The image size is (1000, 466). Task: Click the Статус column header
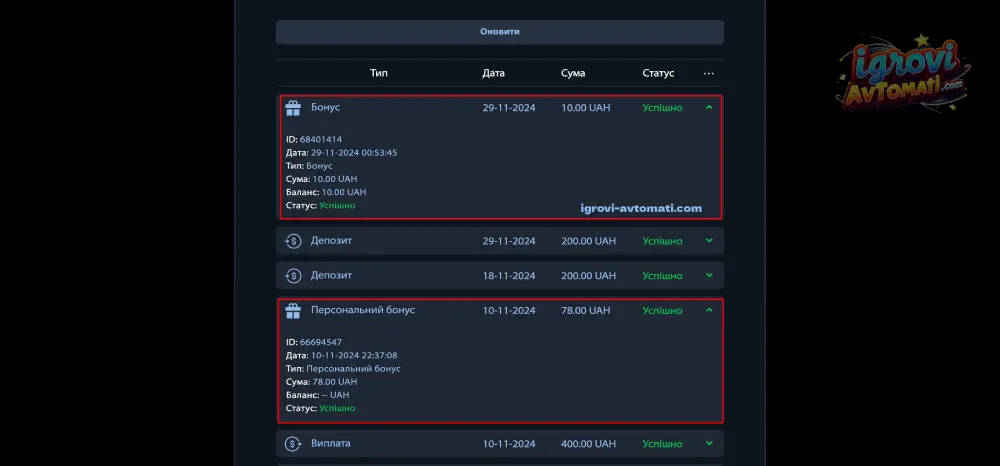pos(658,73)
